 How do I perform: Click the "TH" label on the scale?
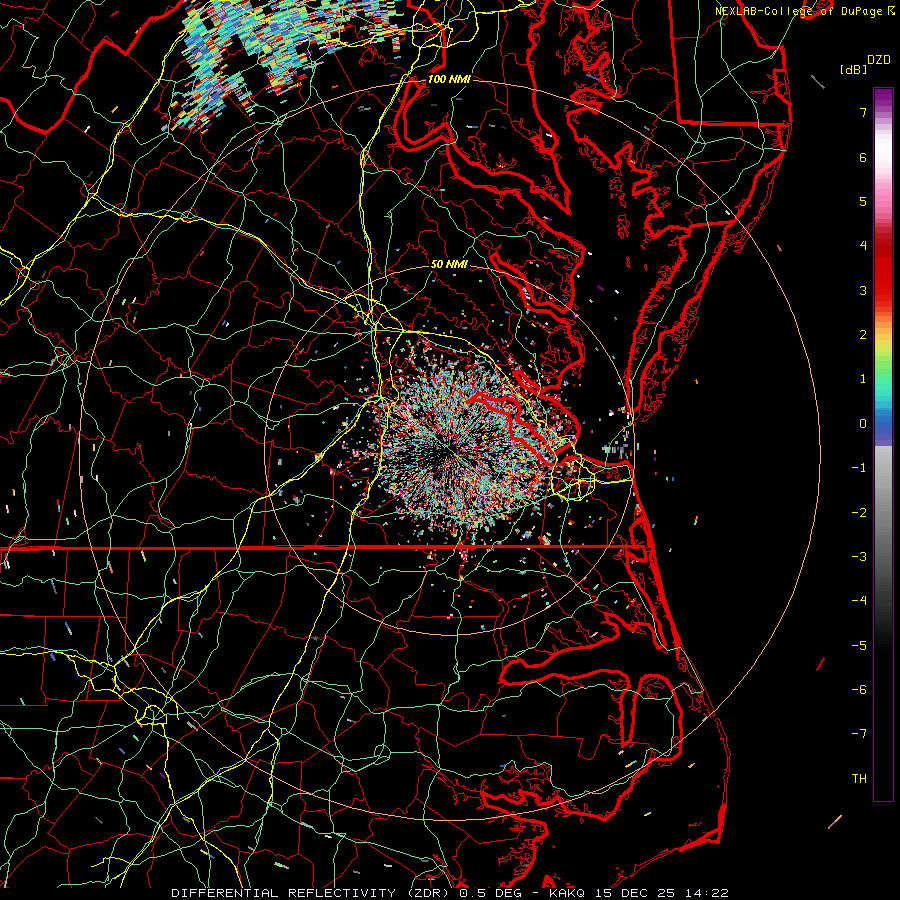tap(859, 779)
